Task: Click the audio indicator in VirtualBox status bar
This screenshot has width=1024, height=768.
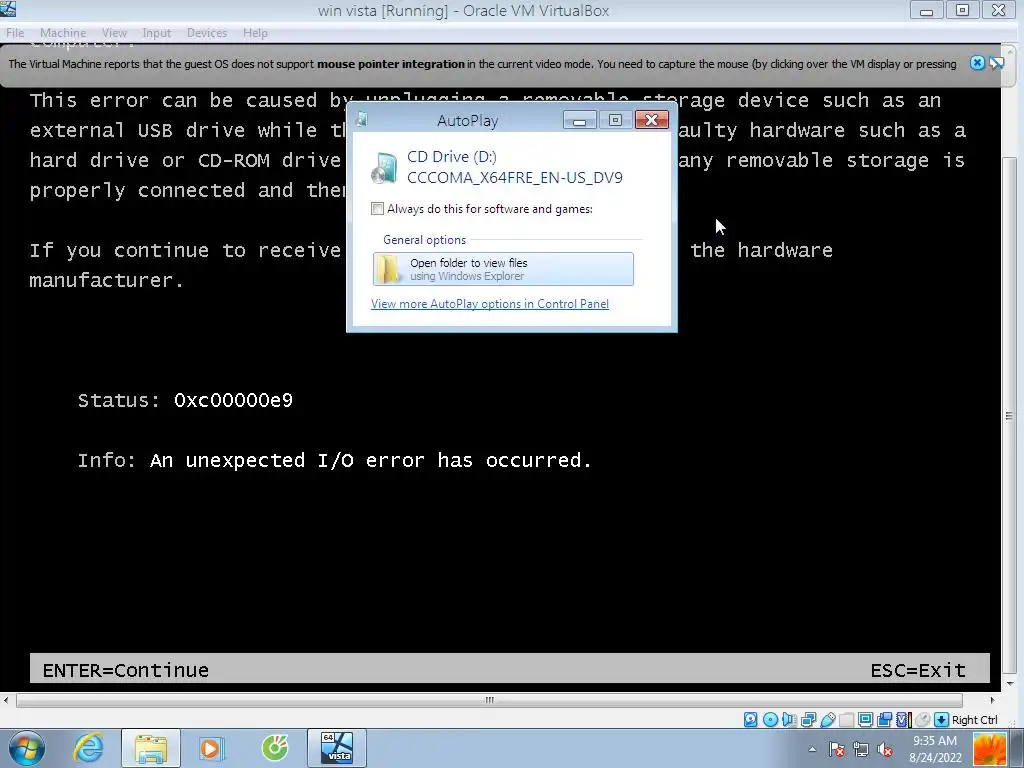Action: pos(789,720)
